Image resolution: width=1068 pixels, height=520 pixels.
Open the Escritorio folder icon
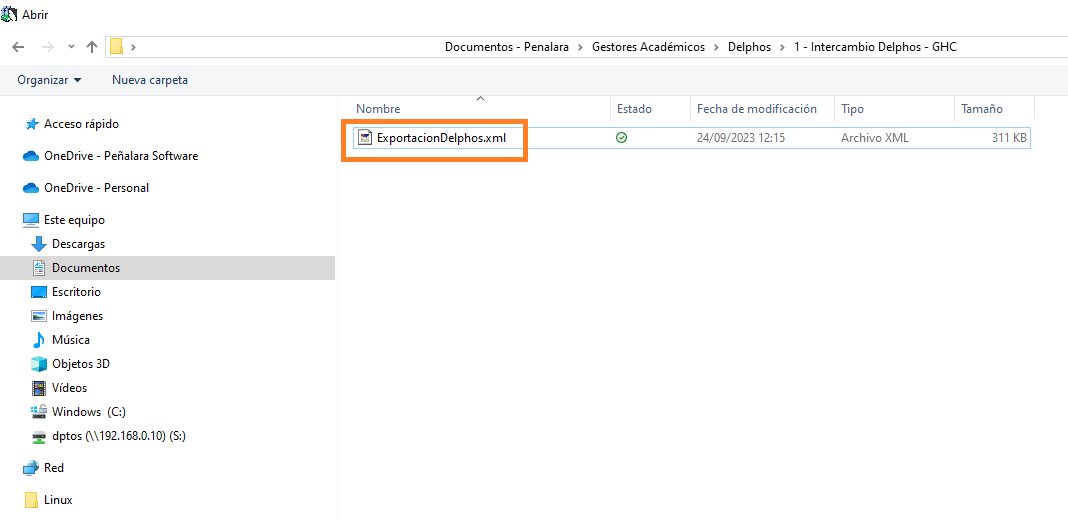[x=39, y=292]
